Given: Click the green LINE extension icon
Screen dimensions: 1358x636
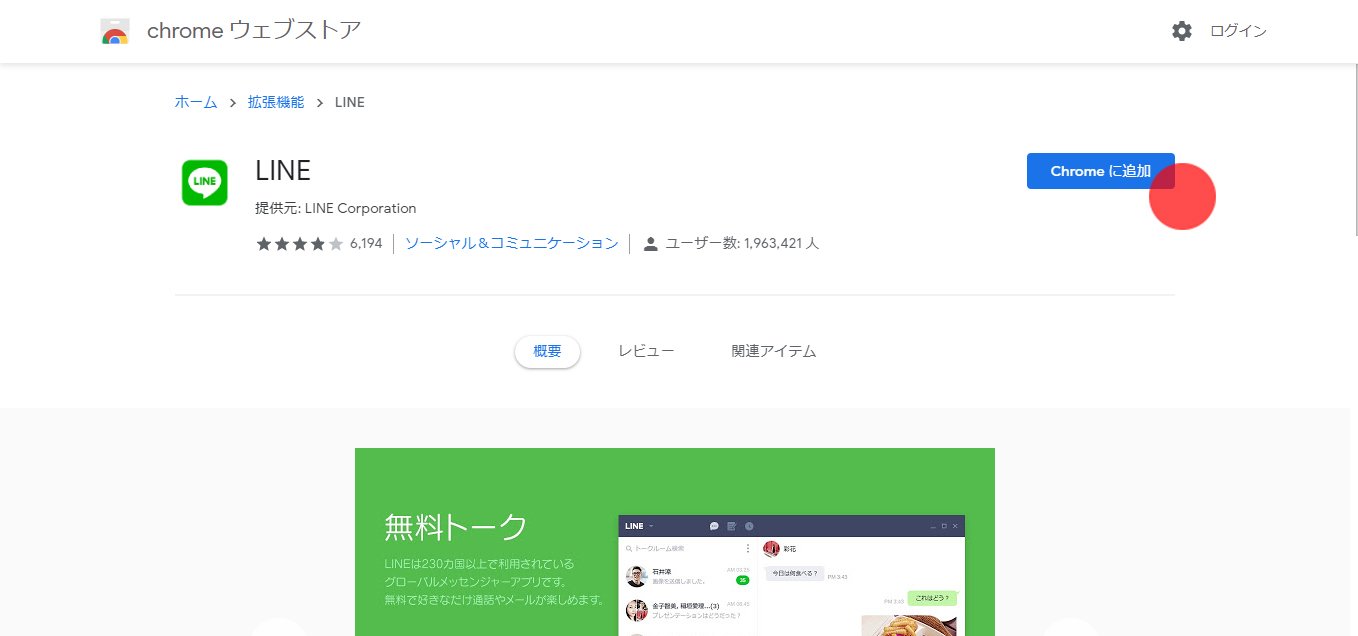Looking at the screenshot, I should 204,182.
